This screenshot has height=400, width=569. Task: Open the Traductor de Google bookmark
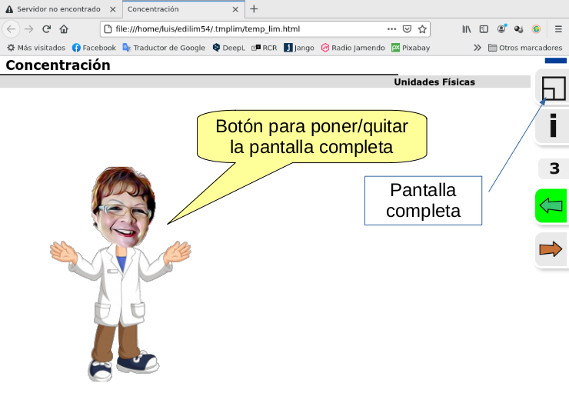point(164,48)
